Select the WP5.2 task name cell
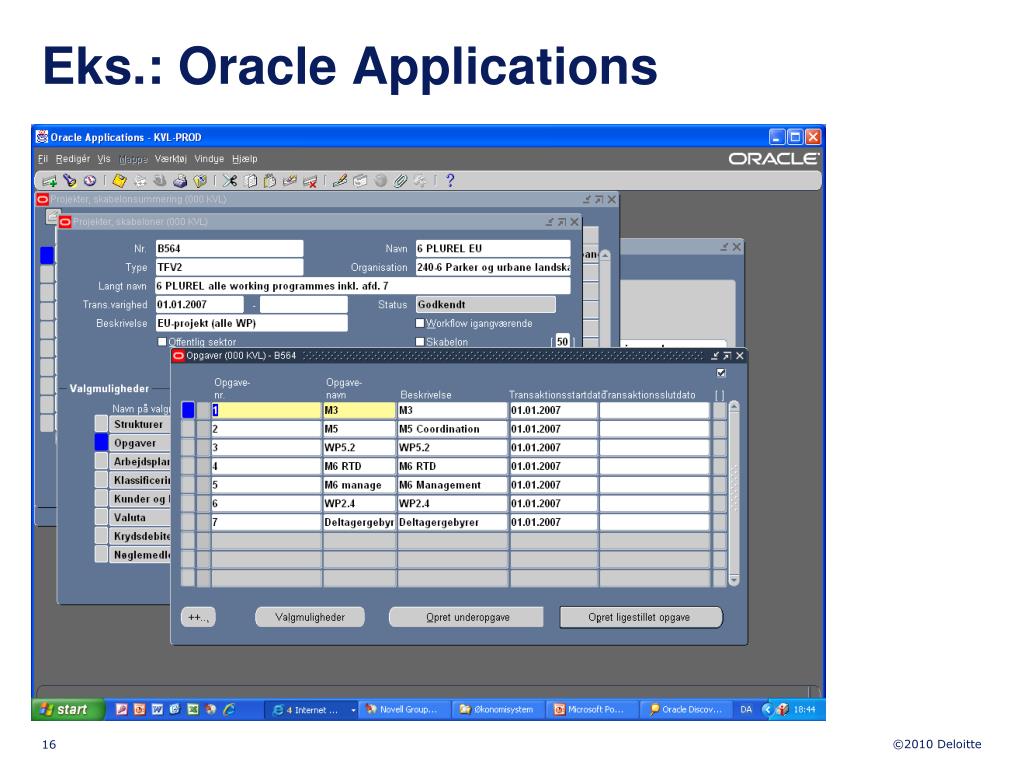Image resolution: width=1024 pixels, height=768 pixels. click(x=359, y=447)
